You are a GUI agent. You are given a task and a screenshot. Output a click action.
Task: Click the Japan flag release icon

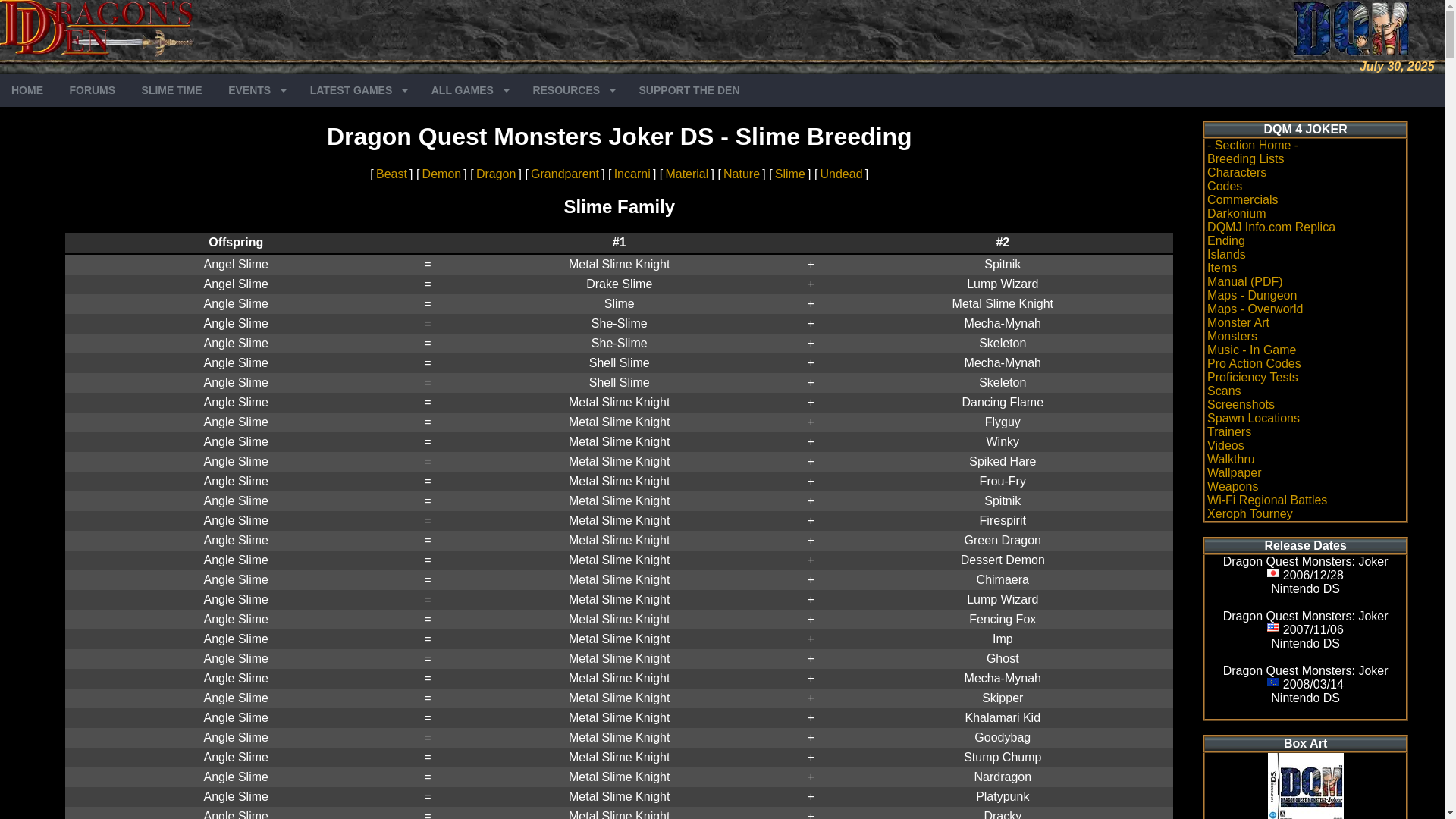1273,573
